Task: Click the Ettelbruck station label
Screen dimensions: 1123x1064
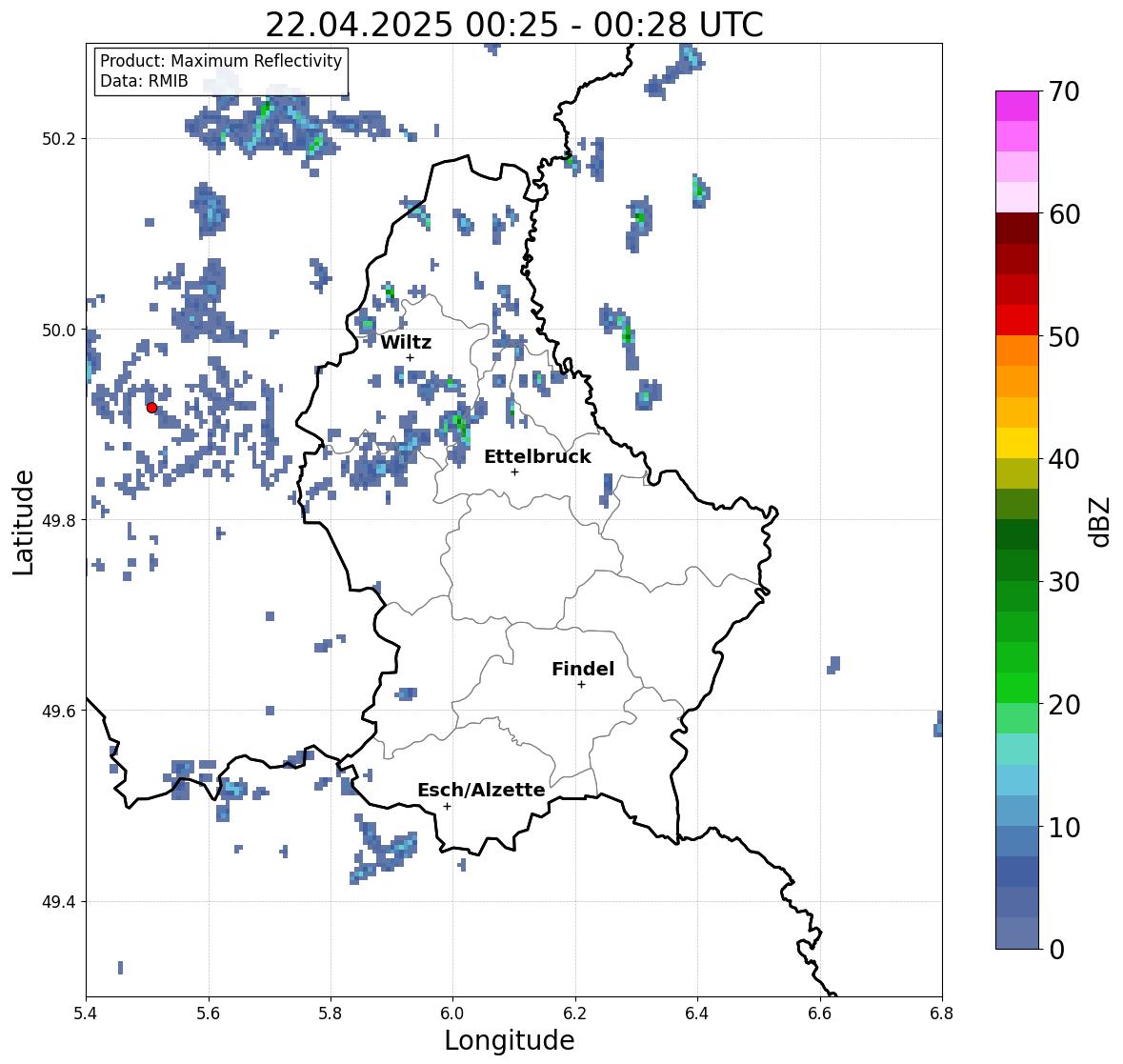Action: (x=537, y=456)
